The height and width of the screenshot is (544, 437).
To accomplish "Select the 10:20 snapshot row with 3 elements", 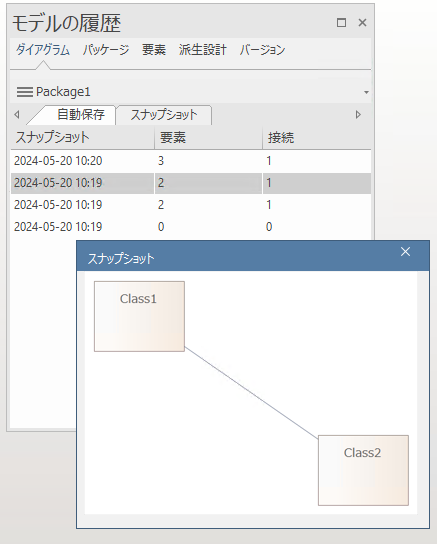I will pos(191,161).
